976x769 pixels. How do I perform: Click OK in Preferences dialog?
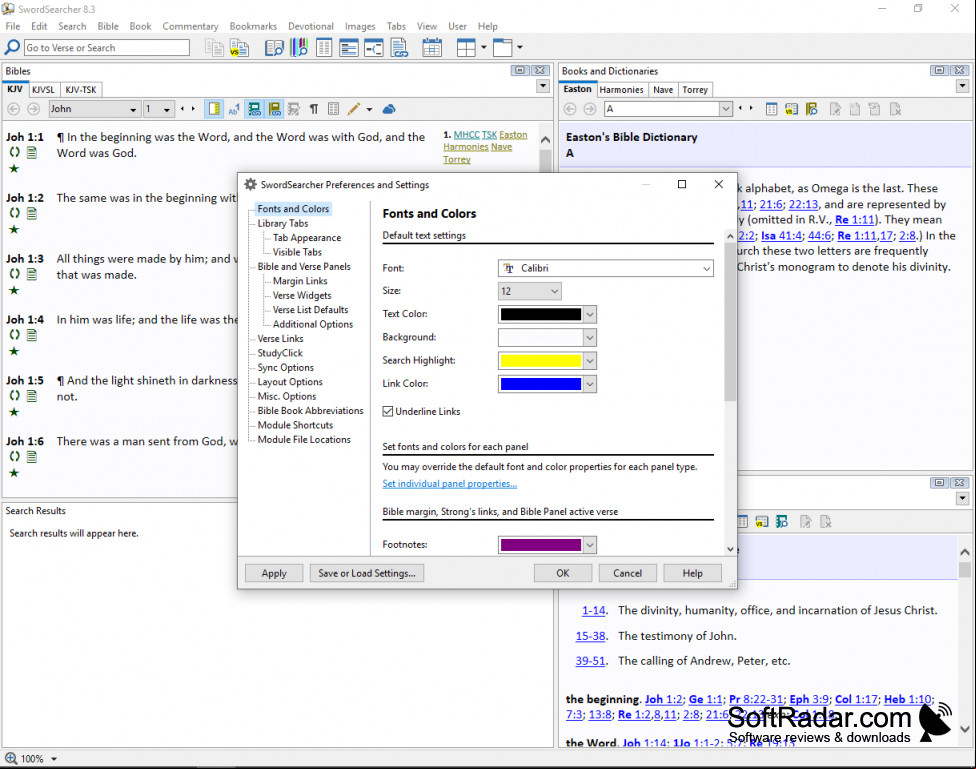coord(563,573)
